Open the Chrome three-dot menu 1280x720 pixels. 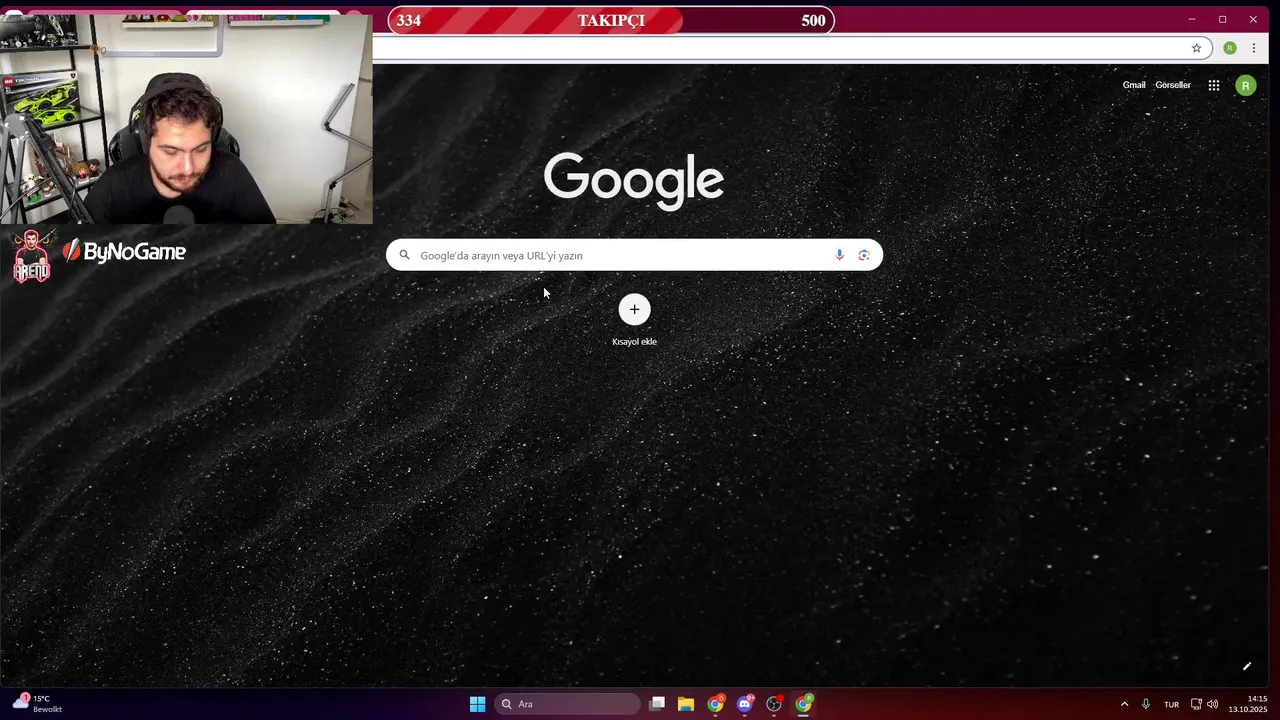coord(1254,48)
